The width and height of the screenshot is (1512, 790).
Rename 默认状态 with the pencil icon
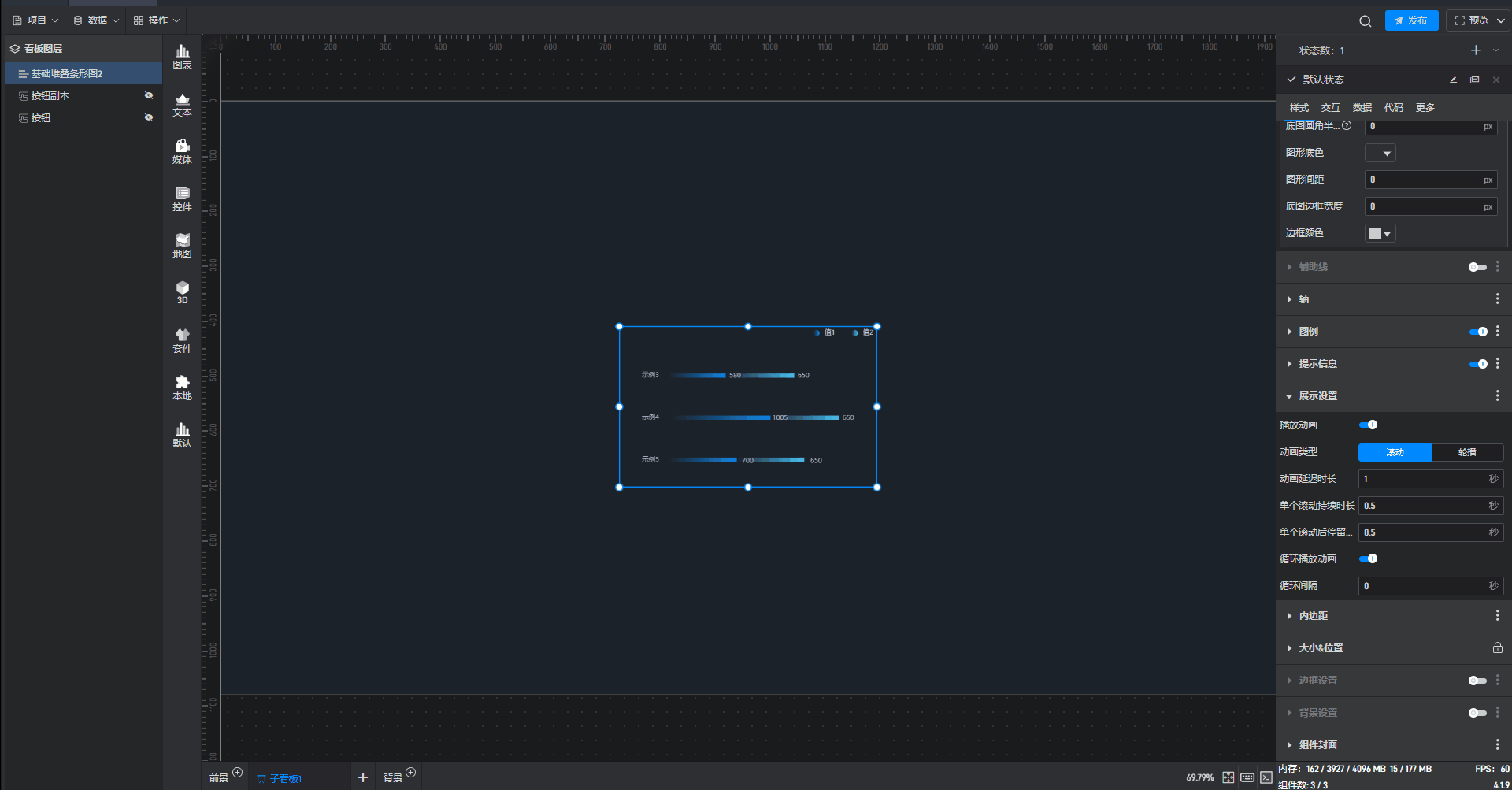(1453, 80)
